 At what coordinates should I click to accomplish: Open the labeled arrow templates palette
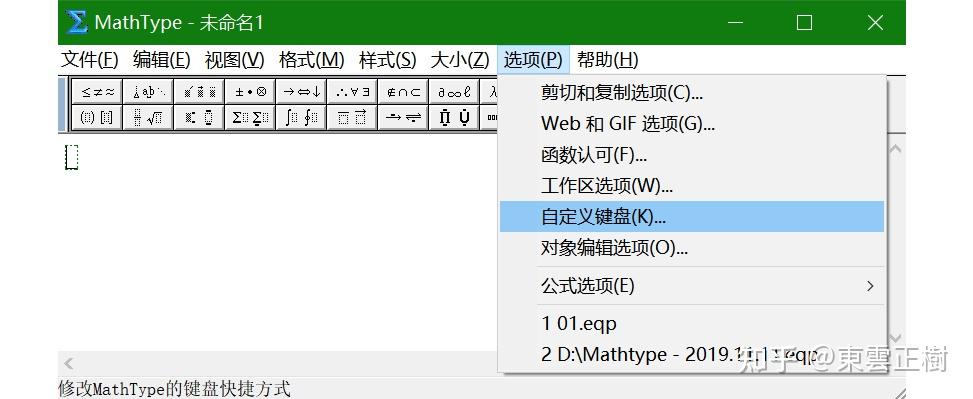point(403,117)
